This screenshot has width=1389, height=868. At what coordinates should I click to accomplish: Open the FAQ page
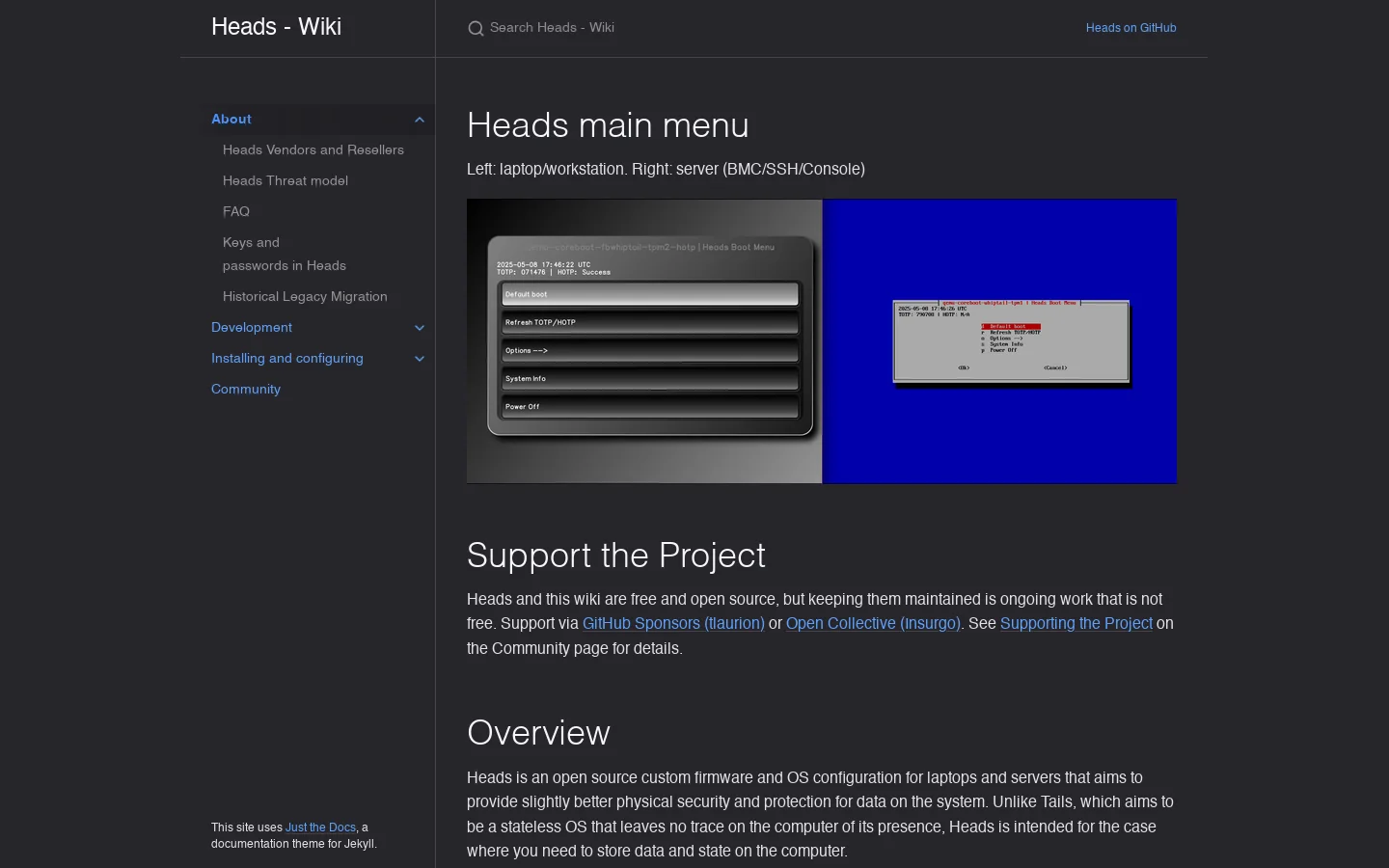(x=236, y=211)
